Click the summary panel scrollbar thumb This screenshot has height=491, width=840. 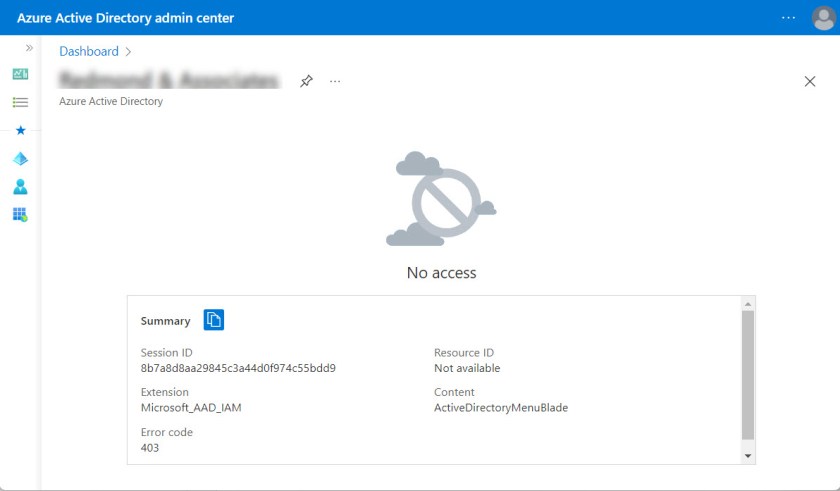click(x=748, y=375)
